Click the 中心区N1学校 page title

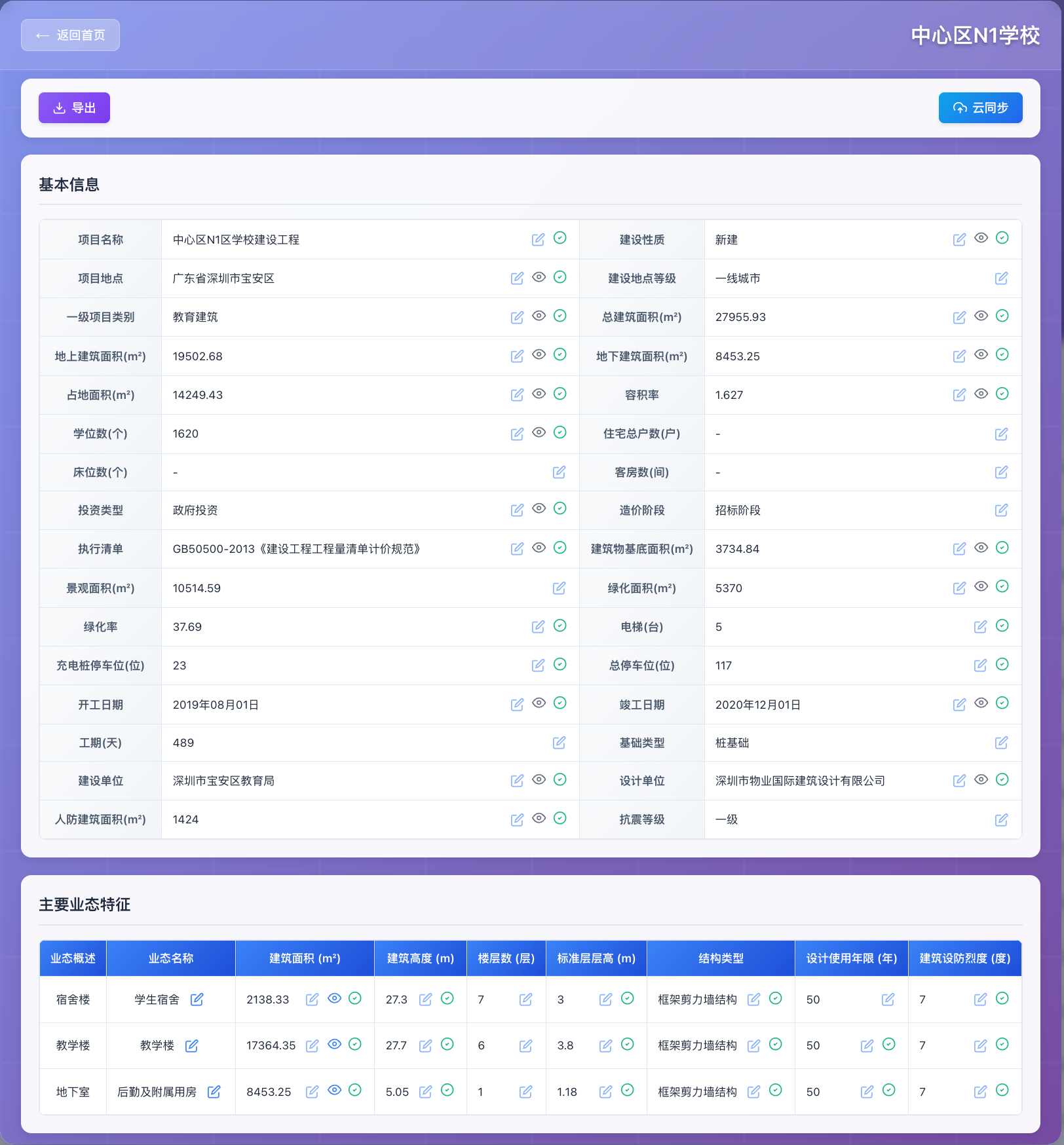(975, 35)
